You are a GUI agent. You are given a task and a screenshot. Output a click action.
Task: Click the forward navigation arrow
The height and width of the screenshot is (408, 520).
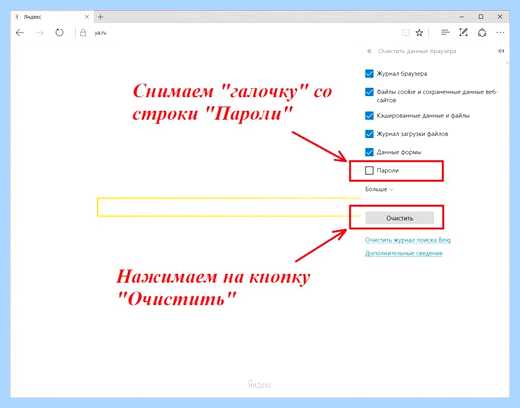[40, 33]
